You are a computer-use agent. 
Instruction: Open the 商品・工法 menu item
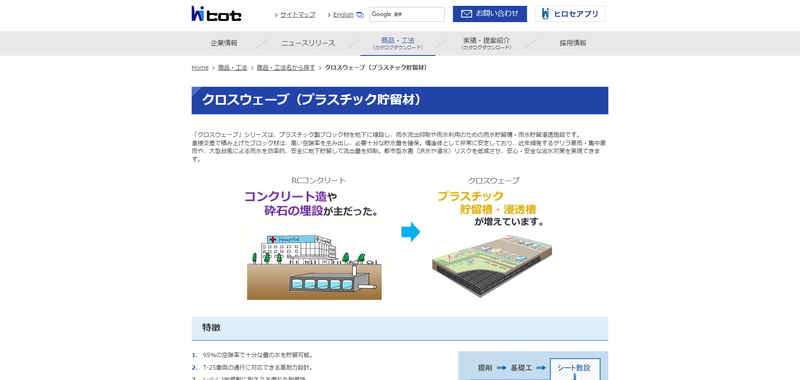coord(398,43)
